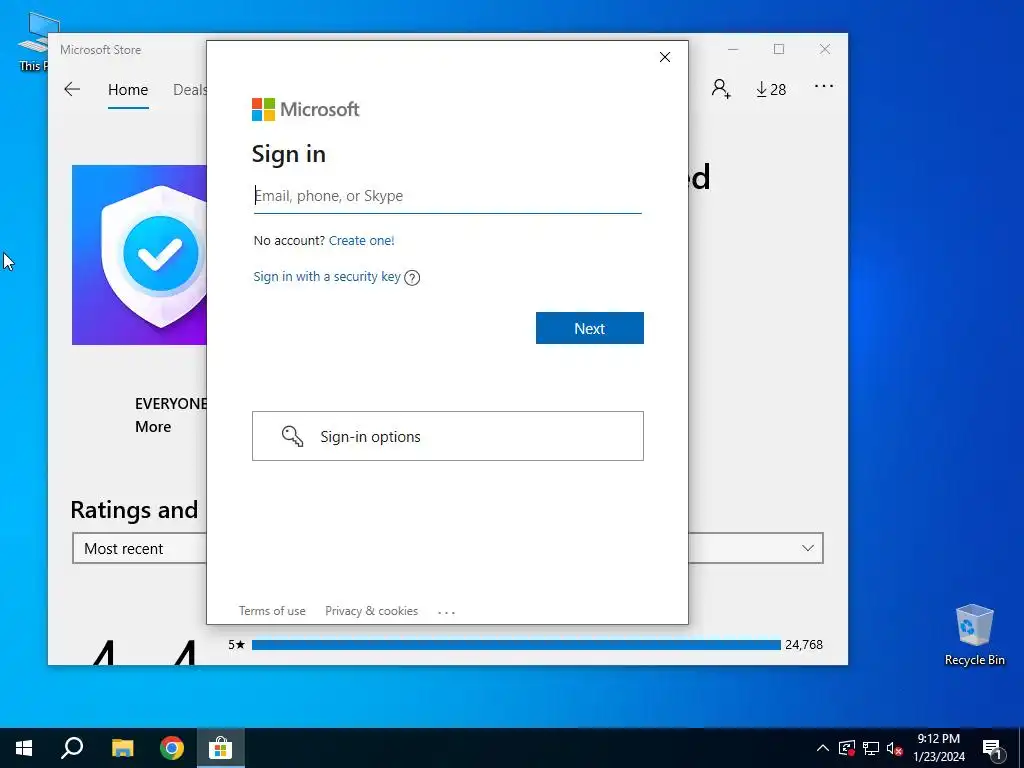Click the security status tray icon with red dot
This screenshot has height=768, width=1024.
point(847,748)
